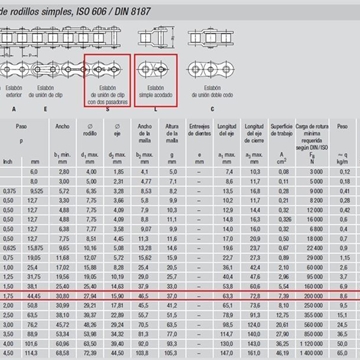Click the pitch value '44,45' mm
The width and height of the screenshot is (360, 360).
click(x=35, y=296)
